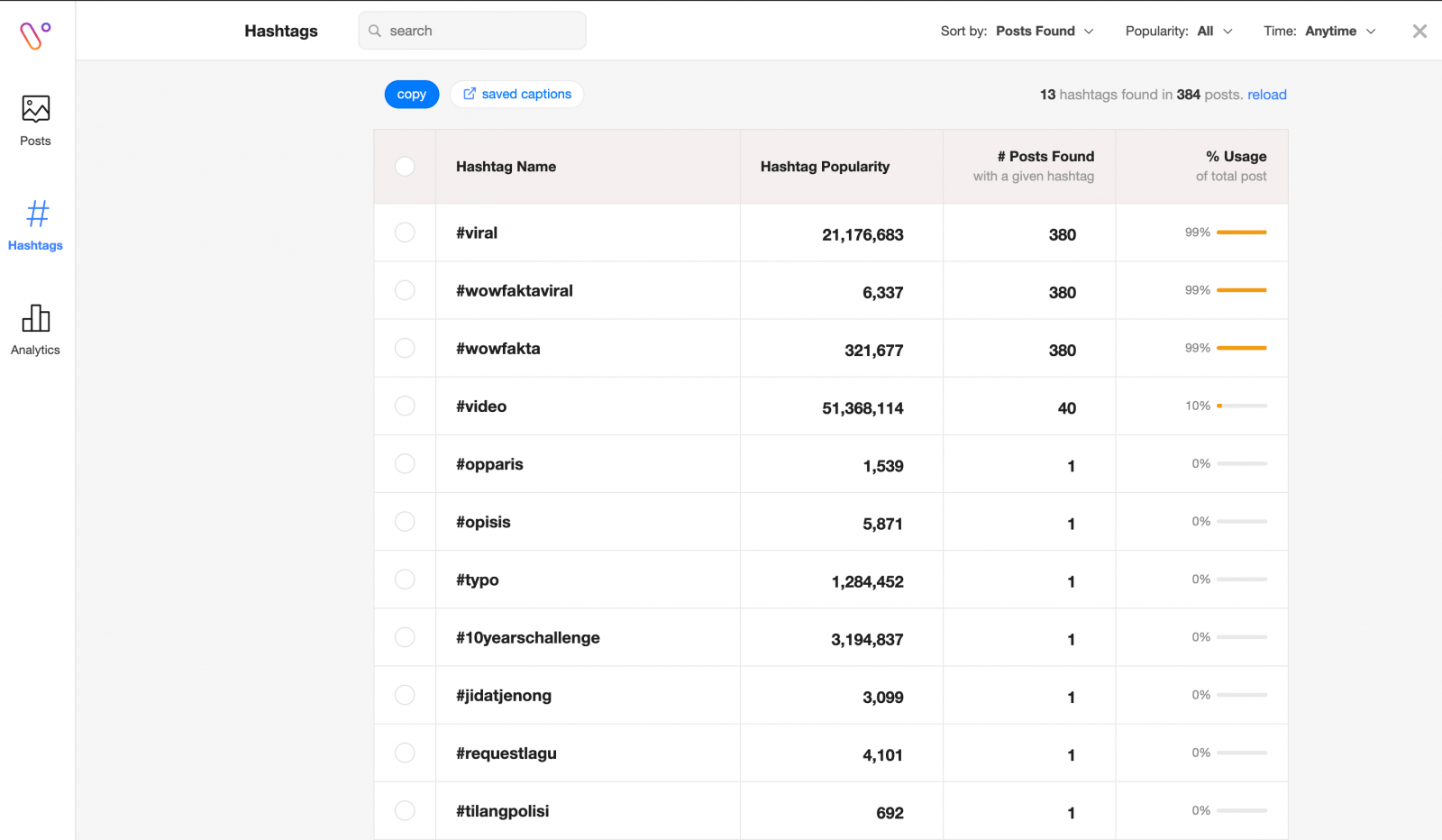Click the external link icon in saved captions
This screenshot has height=840, width=1442.
point(470,94)
